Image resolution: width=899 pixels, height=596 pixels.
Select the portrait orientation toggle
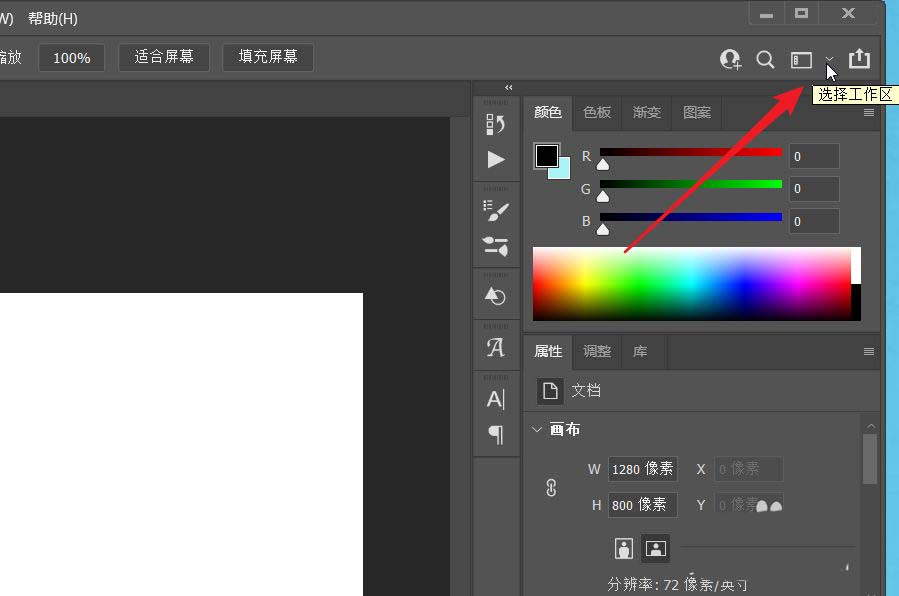click(x=623, y=548)
